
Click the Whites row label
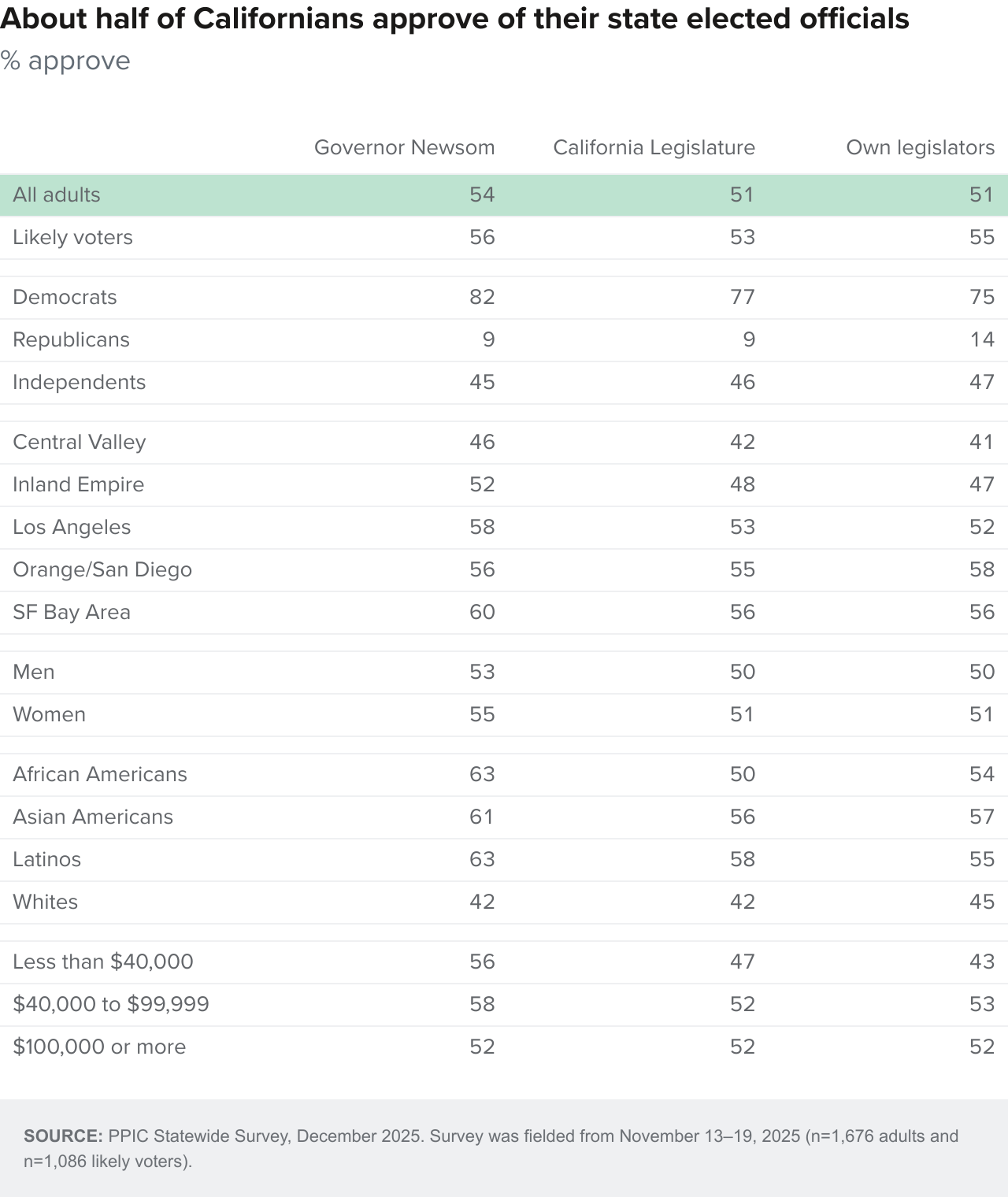(x=45, y=902)
